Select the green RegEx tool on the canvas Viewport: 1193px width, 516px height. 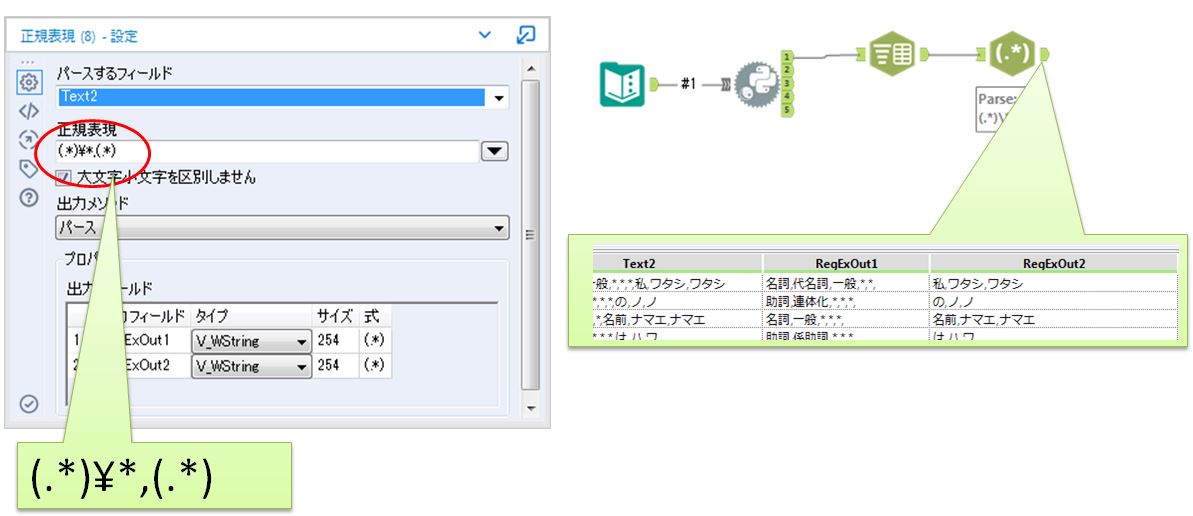pyautogui.click(x=1012, y=53)
